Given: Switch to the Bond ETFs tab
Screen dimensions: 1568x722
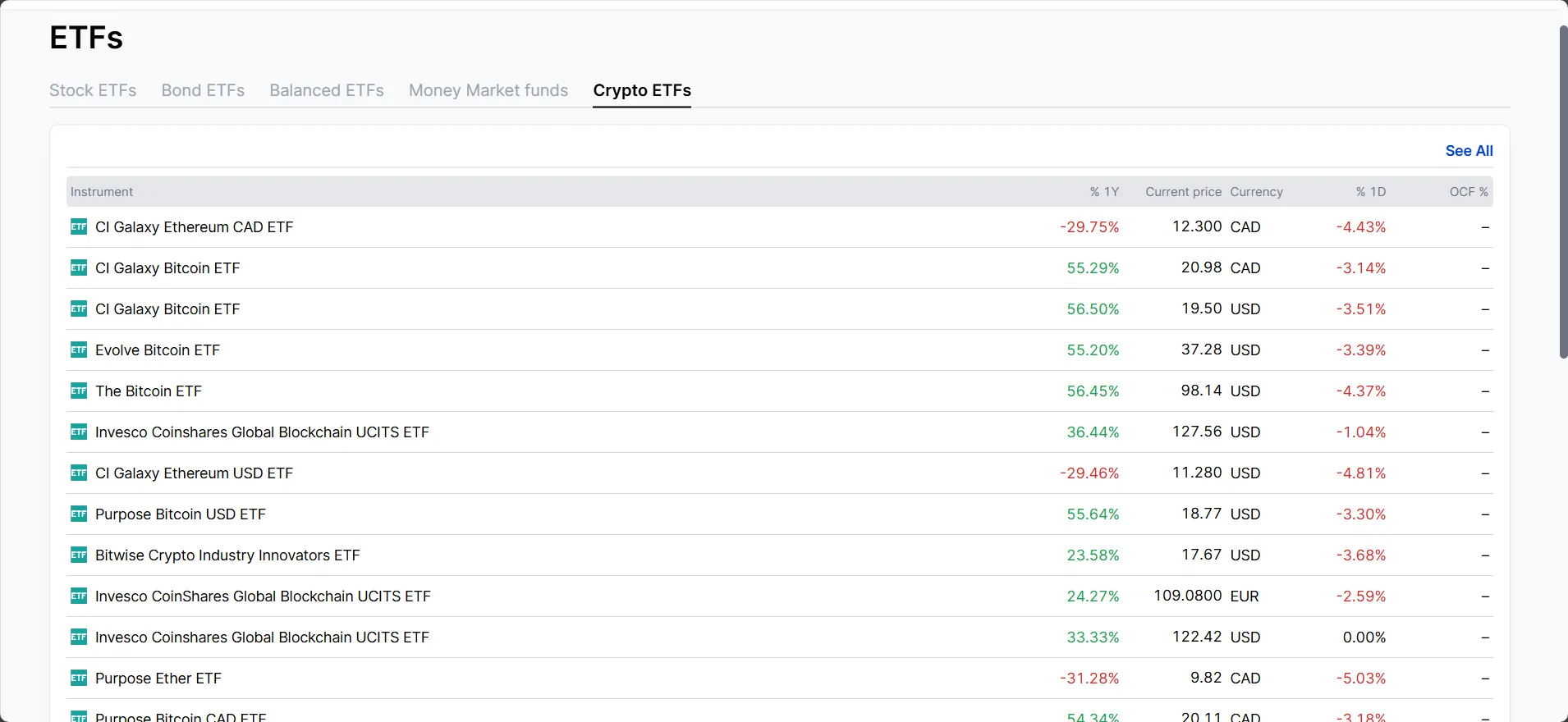Looking at the screenshot, I should pos(203,90).
